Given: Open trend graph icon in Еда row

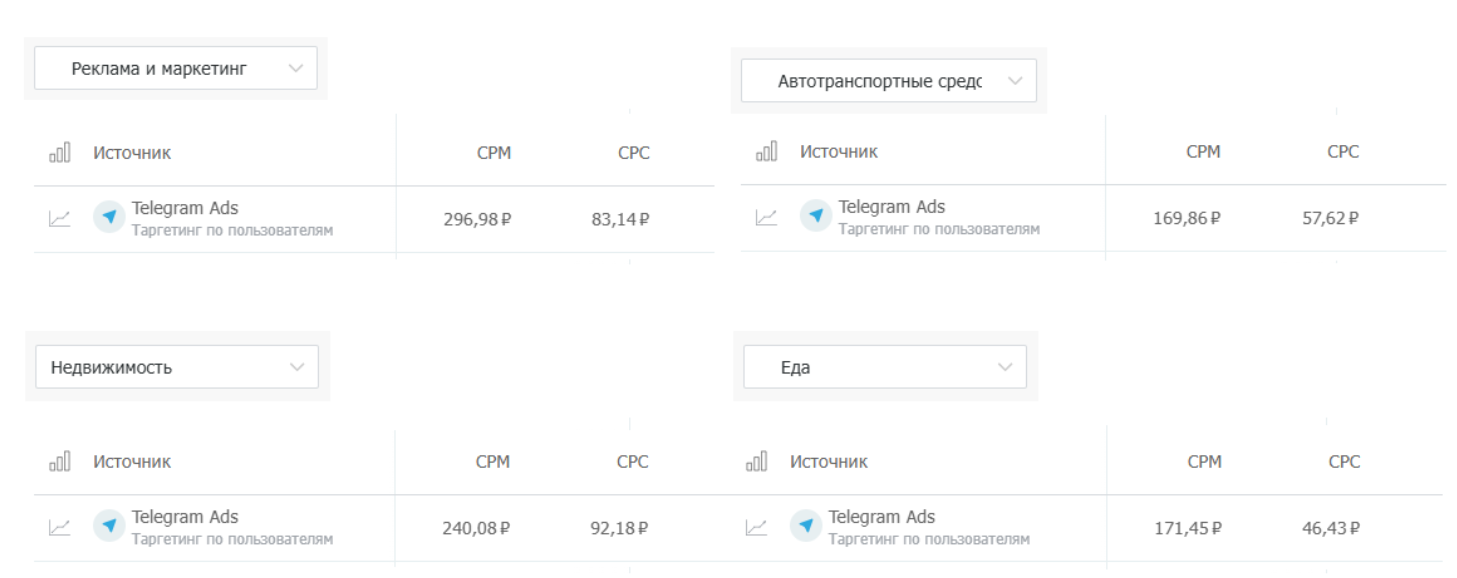Looking at the screenshot, I should click(757, 527).
